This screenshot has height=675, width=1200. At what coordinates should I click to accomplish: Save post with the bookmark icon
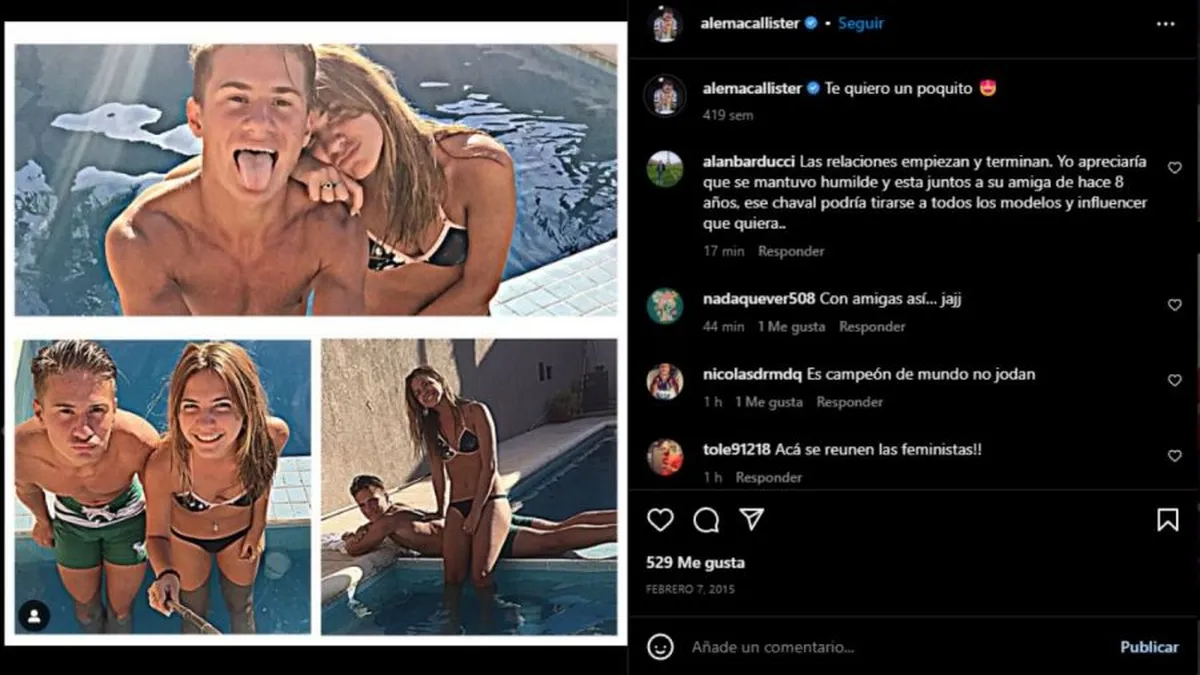1167,520
